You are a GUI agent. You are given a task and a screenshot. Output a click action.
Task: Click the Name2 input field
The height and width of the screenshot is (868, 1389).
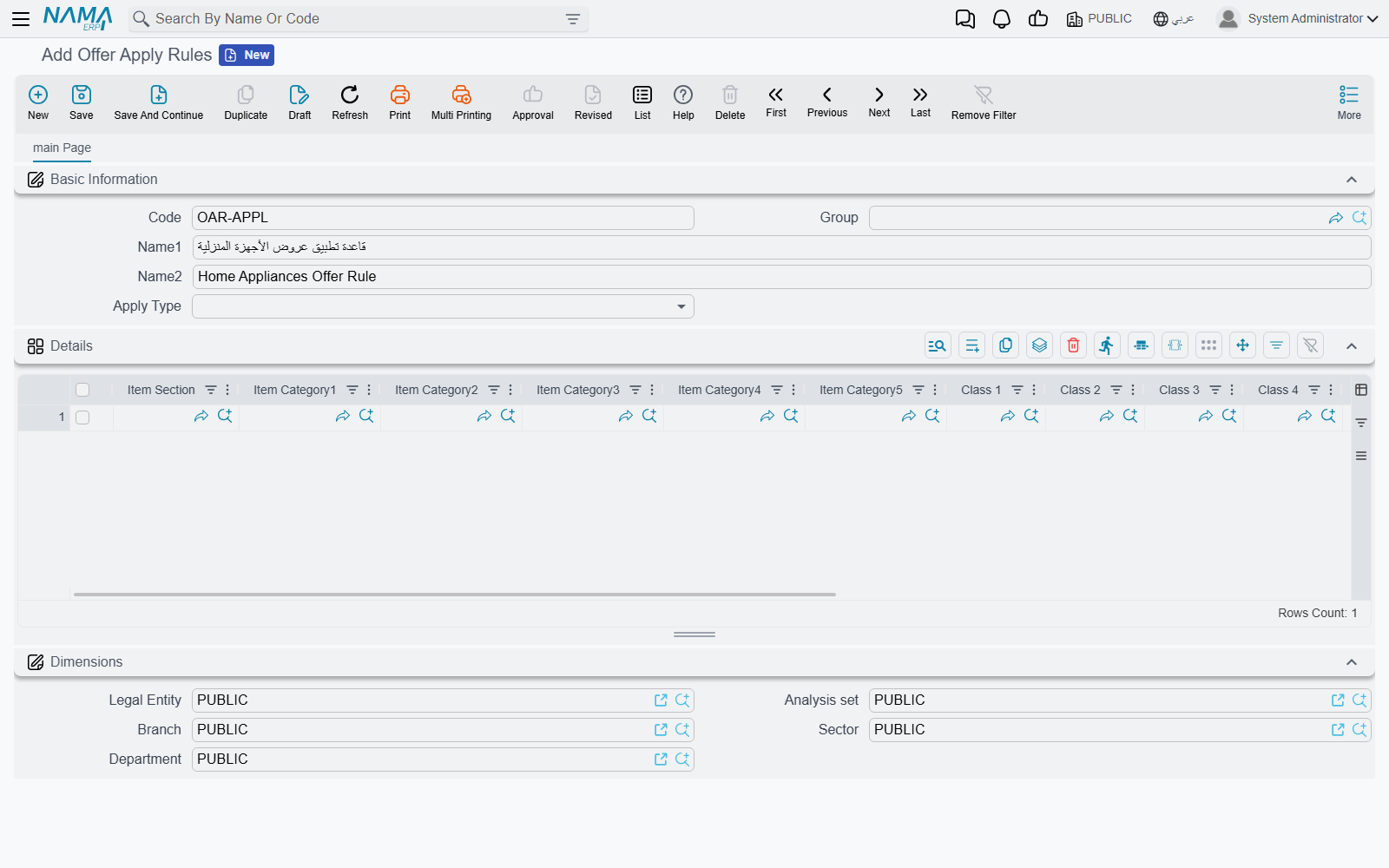coord(781,277)
